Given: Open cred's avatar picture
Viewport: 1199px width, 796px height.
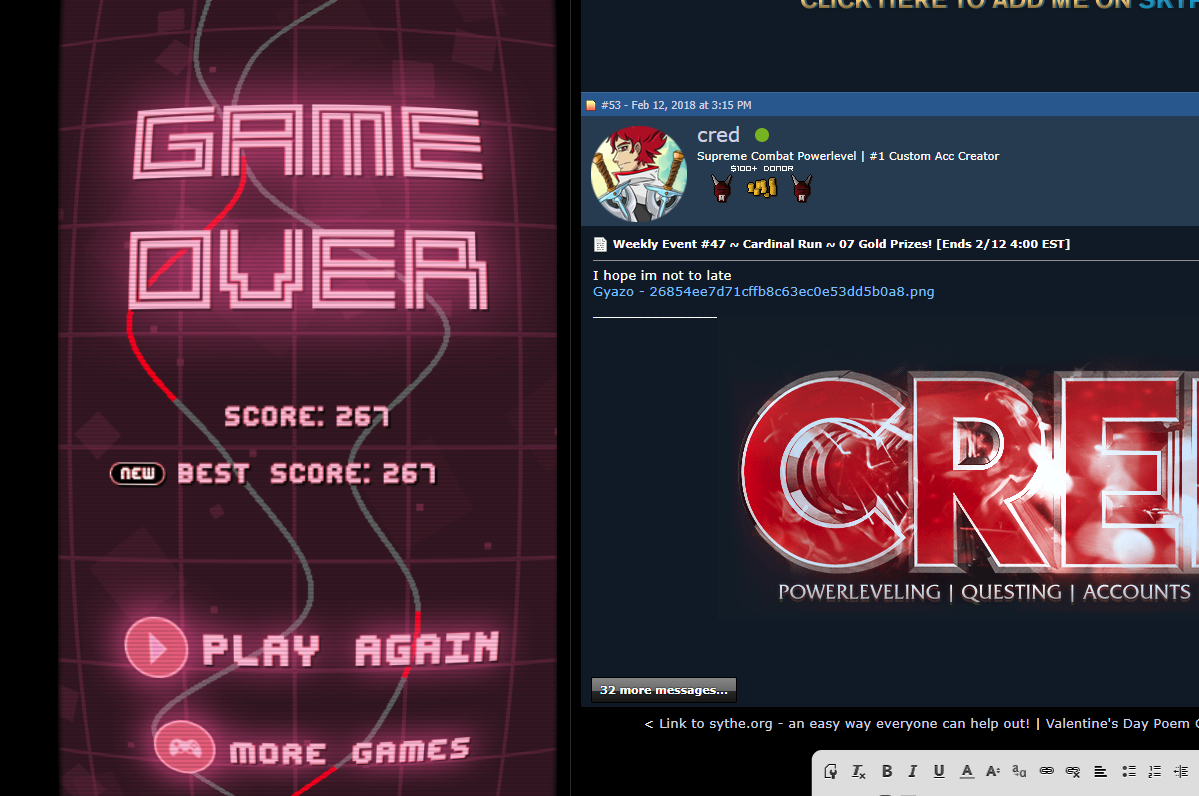Looking at the screenshot, I should [x=638, y=174].
